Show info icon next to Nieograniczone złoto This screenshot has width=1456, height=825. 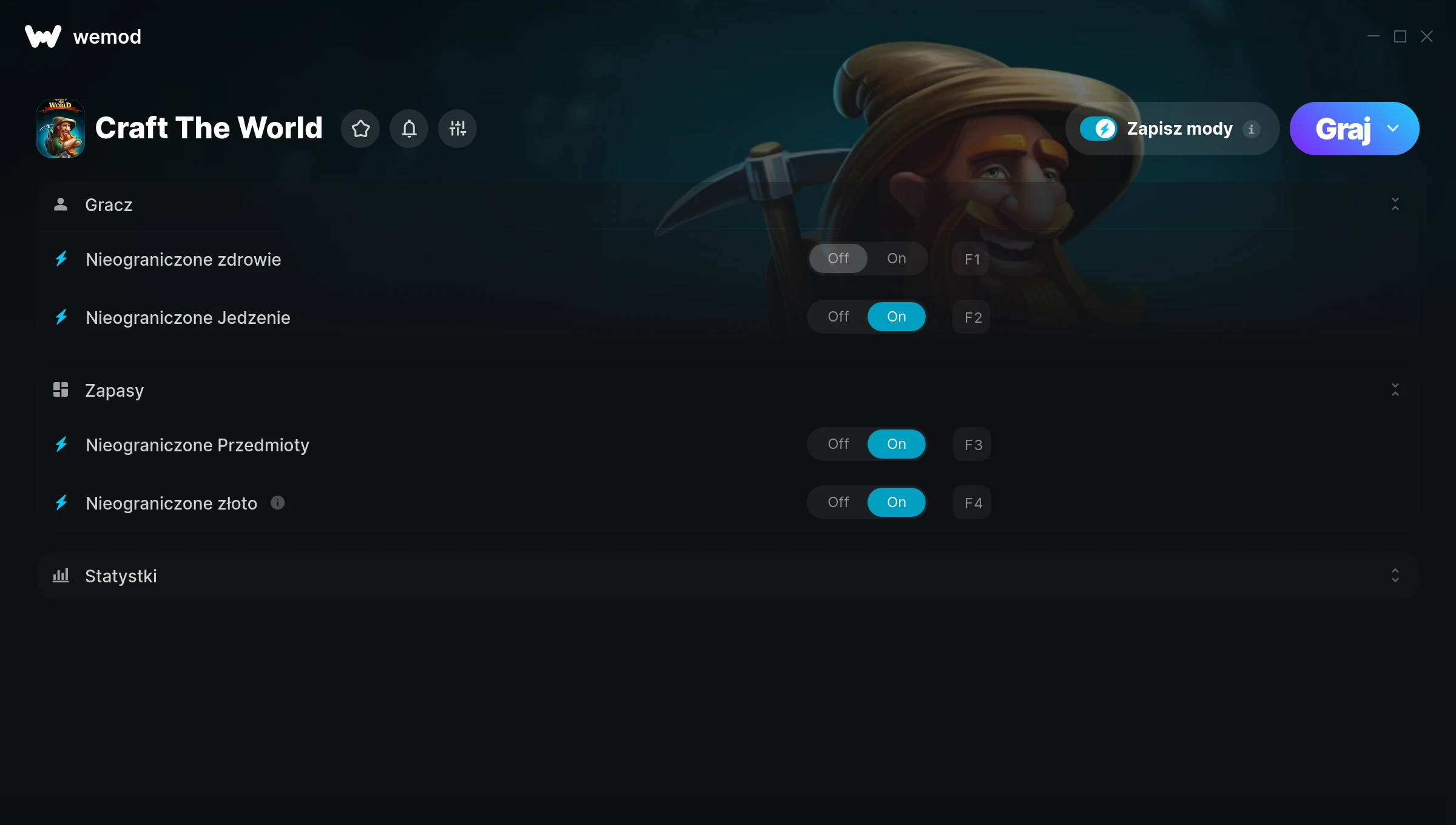click(x=278, y=503)
